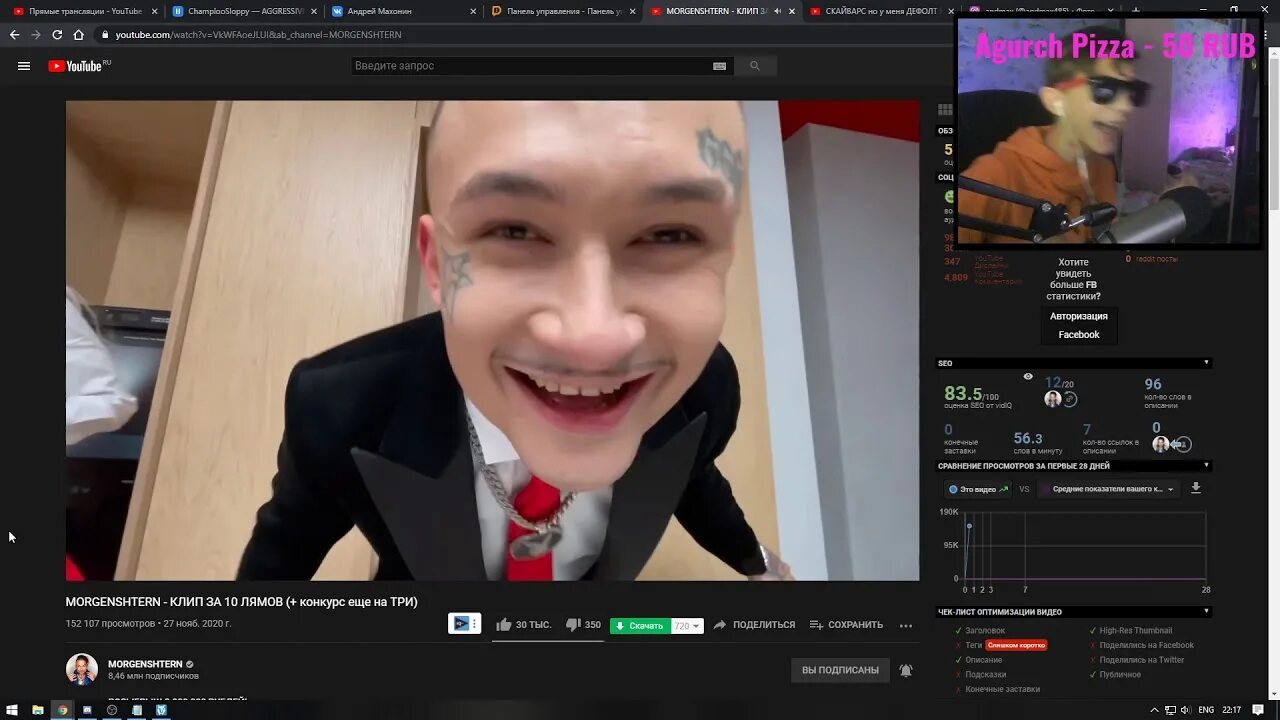The height and width of the screenshot is (720, 1280).
Task: Open the three-dot more actions menu
Action: [x=906, y=625]
